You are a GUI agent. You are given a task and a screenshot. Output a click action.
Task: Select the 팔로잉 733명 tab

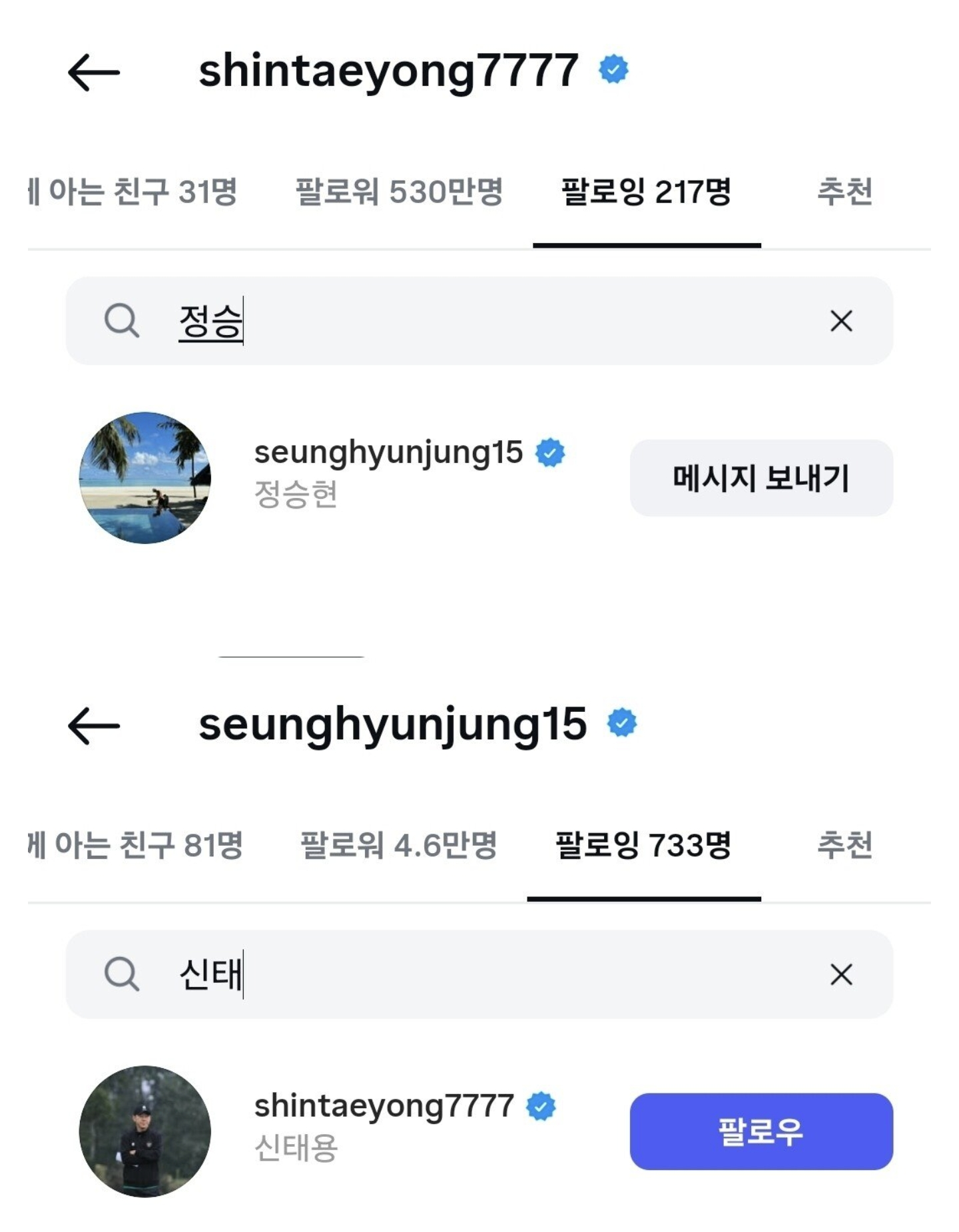pos(643,846)
